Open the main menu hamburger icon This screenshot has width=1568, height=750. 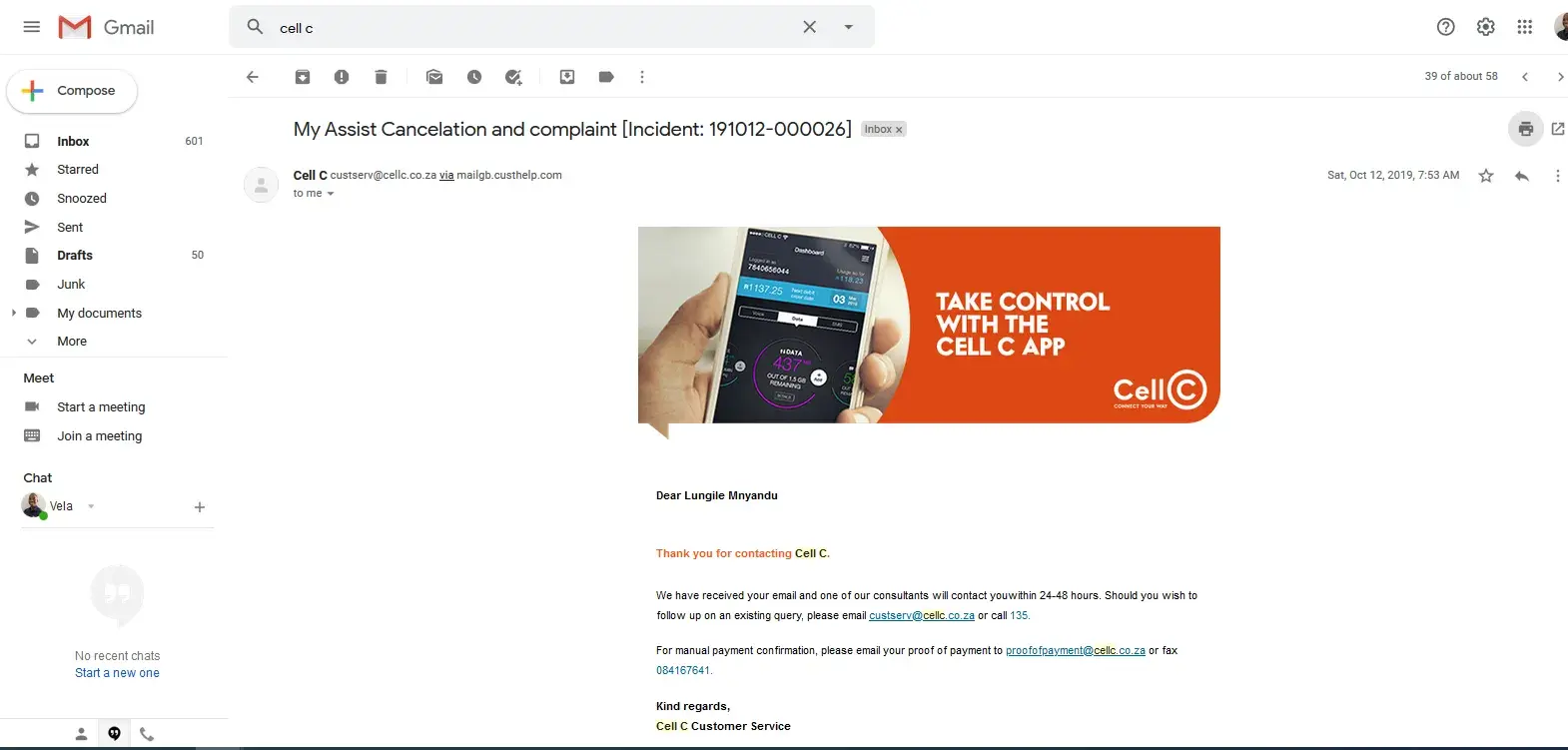coord(32,27)
